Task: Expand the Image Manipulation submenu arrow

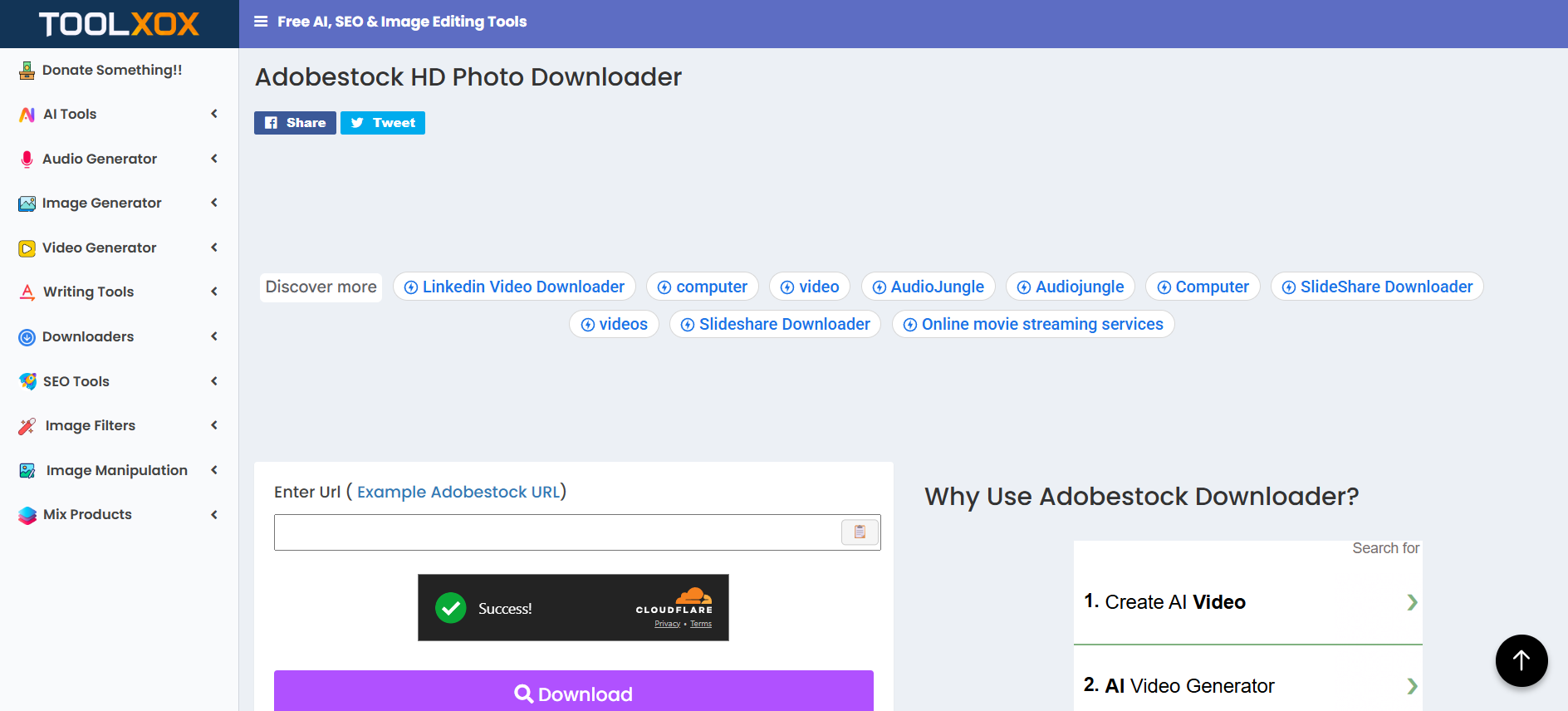Action: (214, 470)
